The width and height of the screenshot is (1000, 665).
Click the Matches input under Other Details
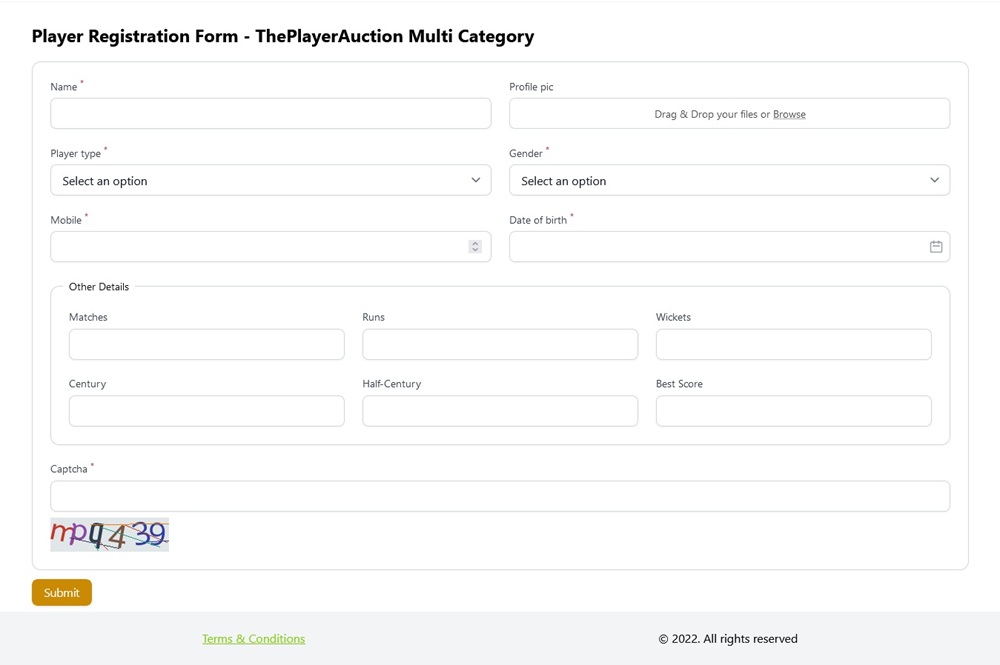click(x=206, y=344)
